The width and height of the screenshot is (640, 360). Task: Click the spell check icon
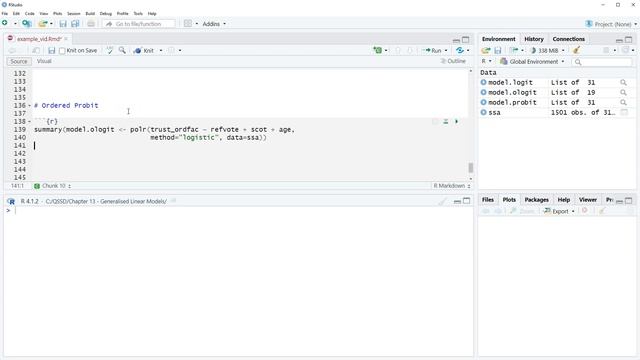[110, 50]
